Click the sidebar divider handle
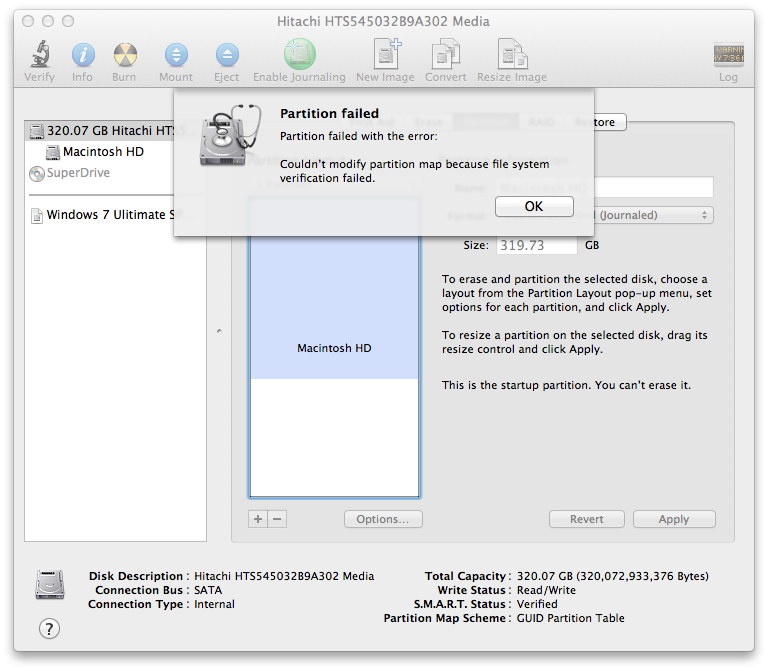768x671 pixels. click(219, 331)
